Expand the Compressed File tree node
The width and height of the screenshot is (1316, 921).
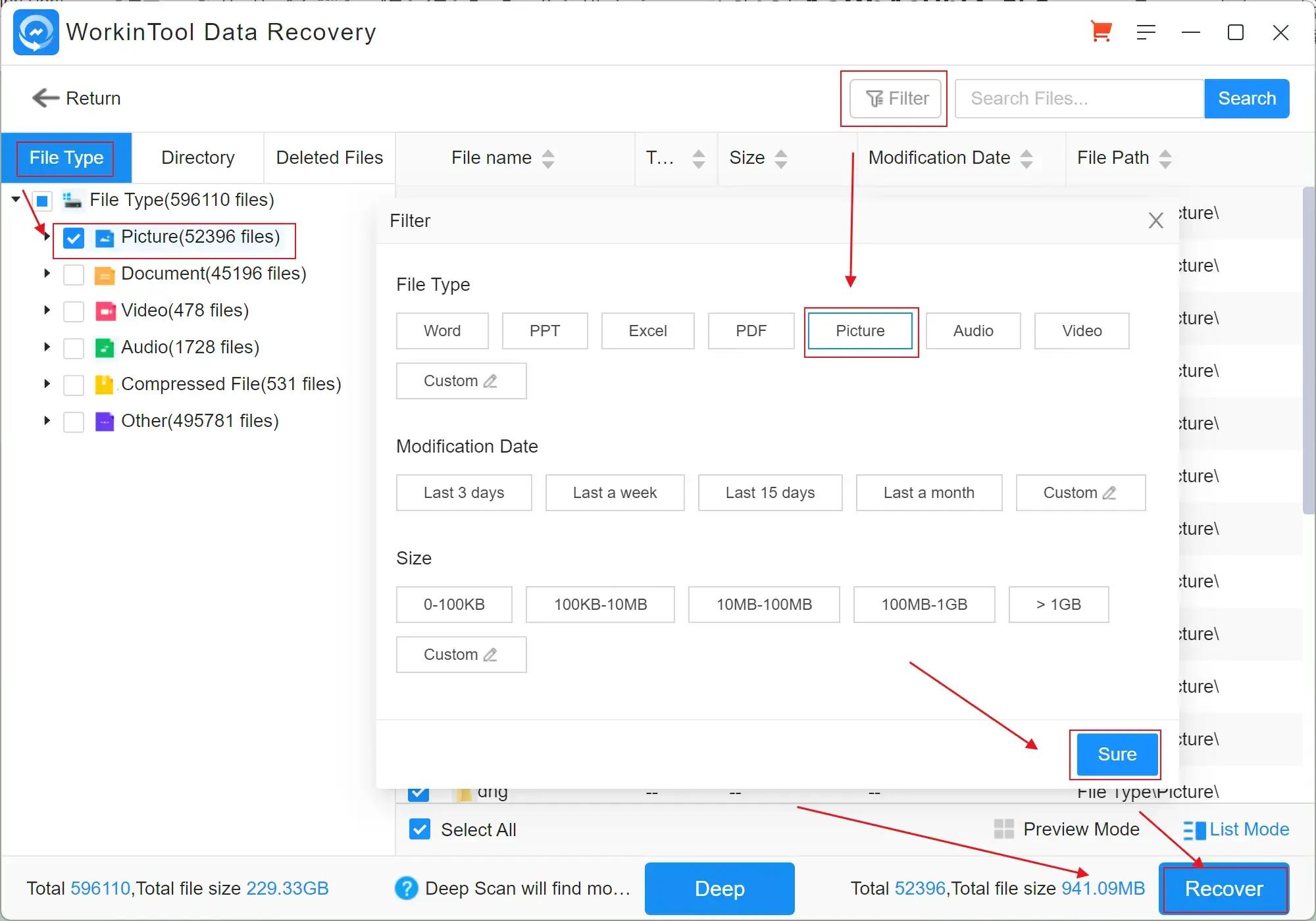coord(47,384)
